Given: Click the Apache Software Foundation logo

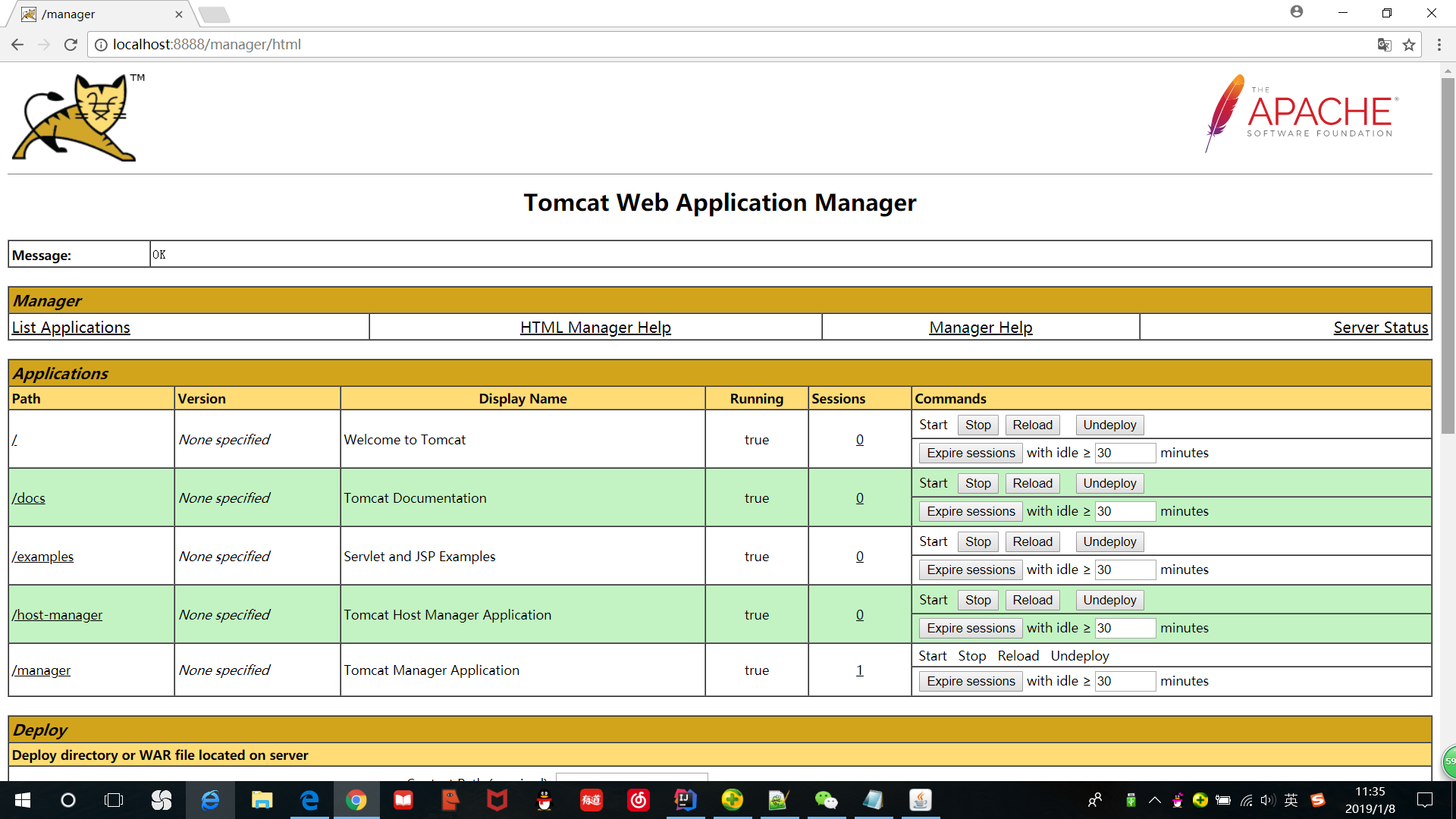Looking at the screenshot, I should [1301, 114].
